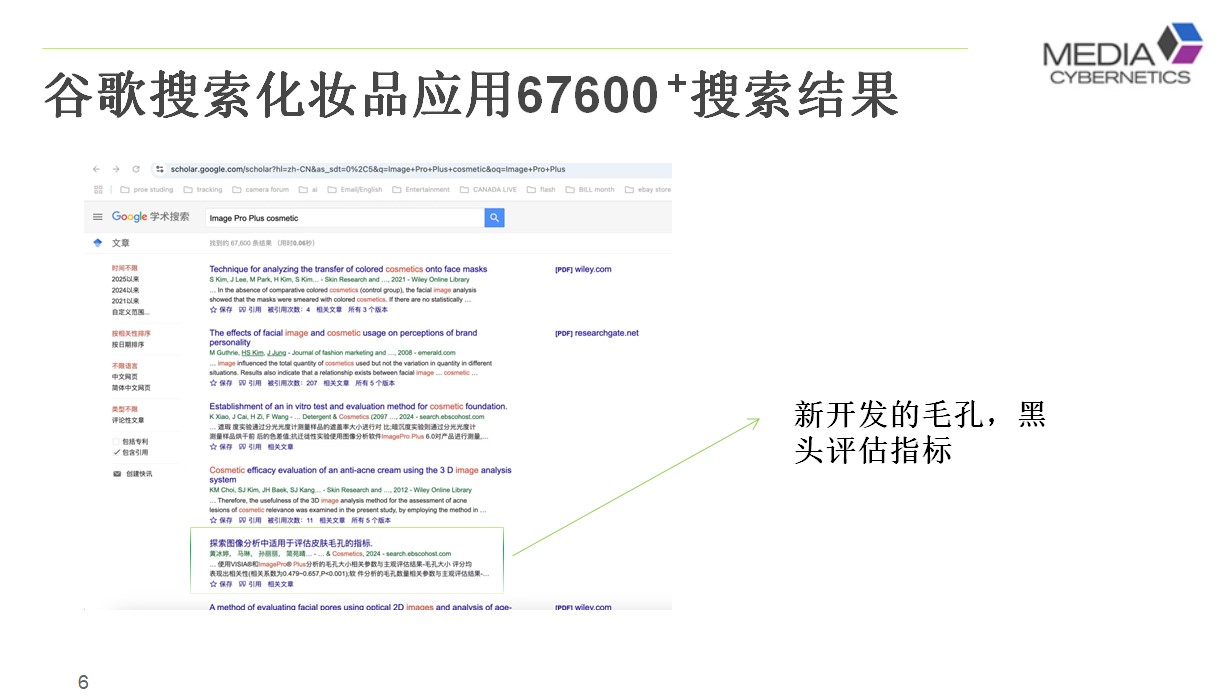Click the browser reload icon

point(135,170)
